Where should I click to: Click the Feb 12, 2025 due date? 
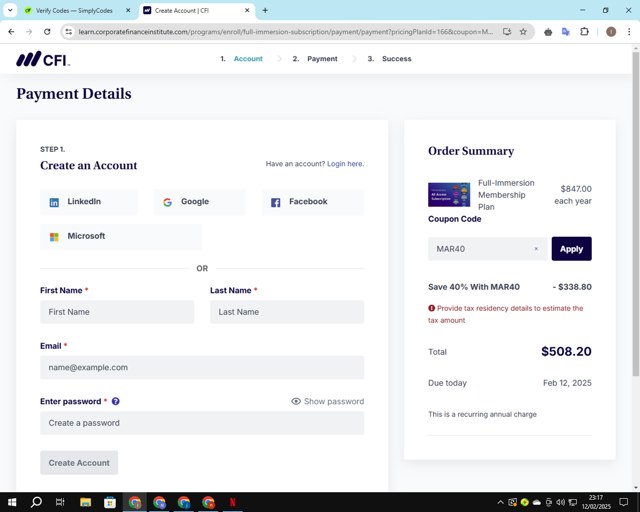567,383
